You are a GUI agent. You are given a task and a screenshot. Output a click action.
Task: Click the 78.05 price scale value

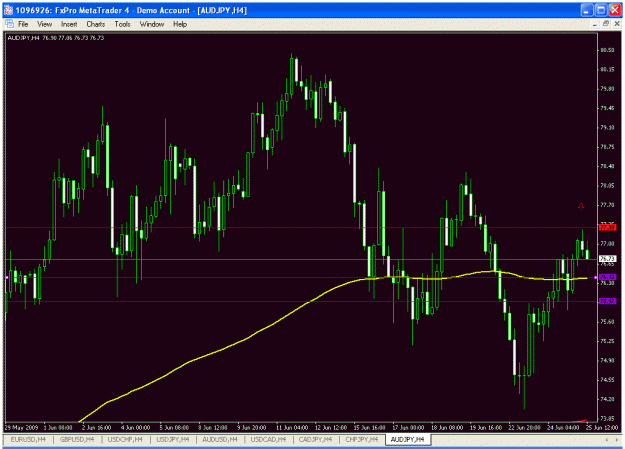coord(607,185)
